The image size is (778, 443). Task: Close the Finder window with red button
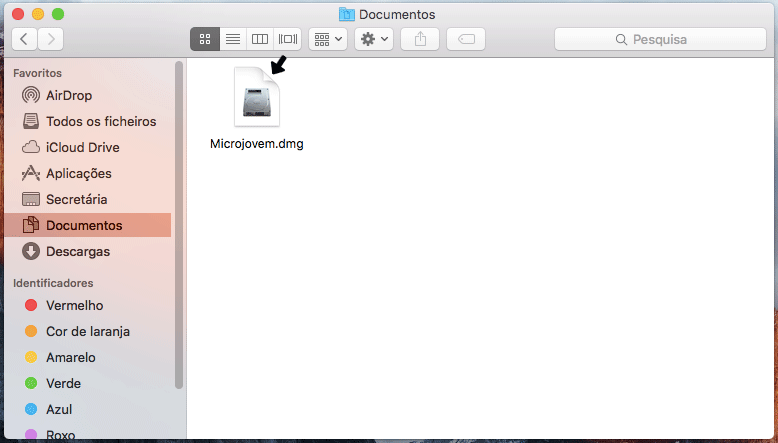pos(18,14)
